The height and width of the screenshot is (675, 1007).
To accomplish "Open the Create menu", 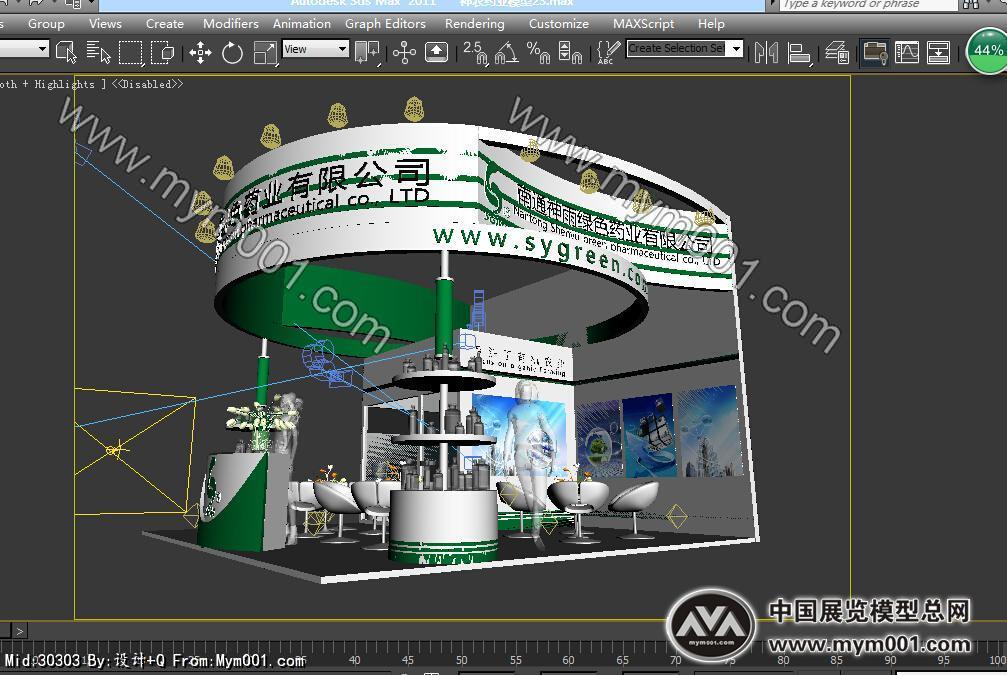I will [x=164, y=24].
